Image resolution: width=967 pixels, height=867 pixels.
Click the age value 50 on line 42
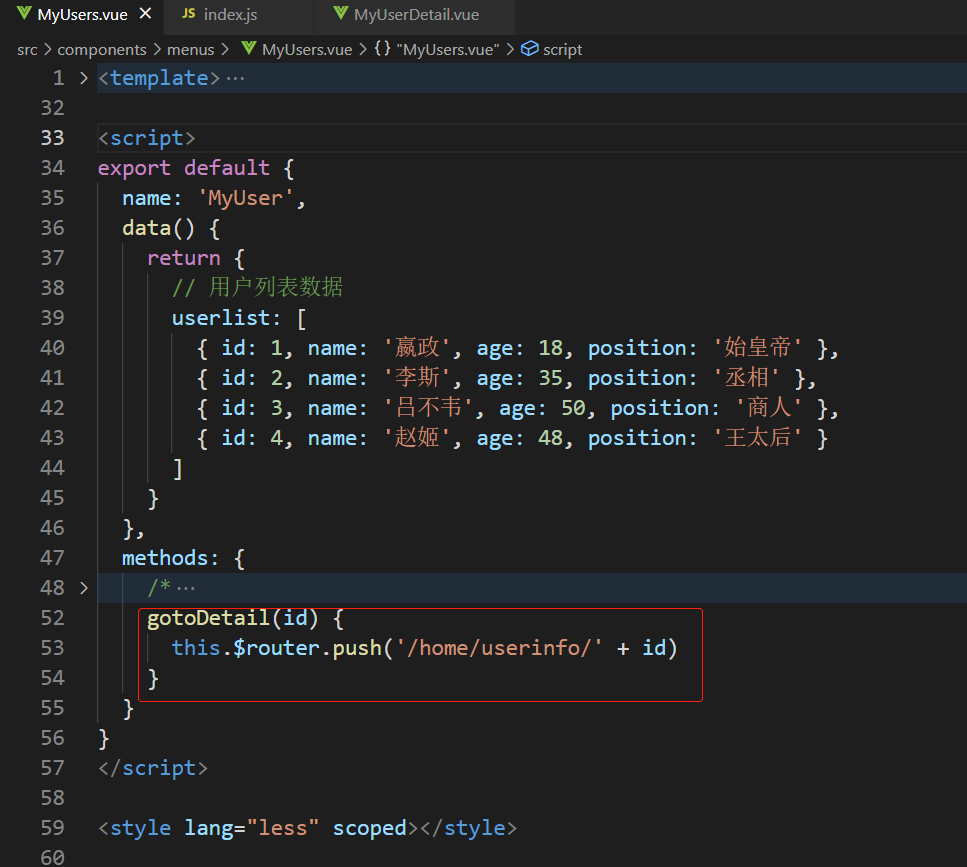[x=573, y=408]
